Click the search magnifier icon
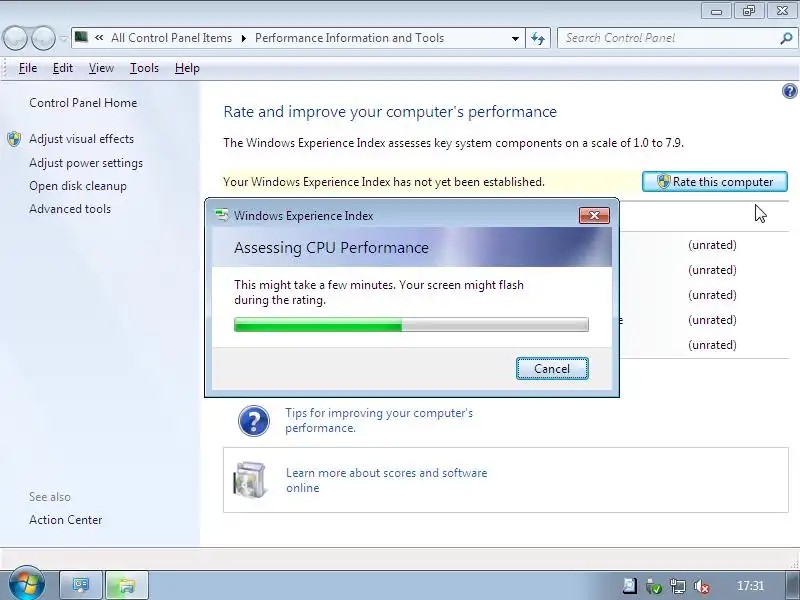 [x=786, y=38]
